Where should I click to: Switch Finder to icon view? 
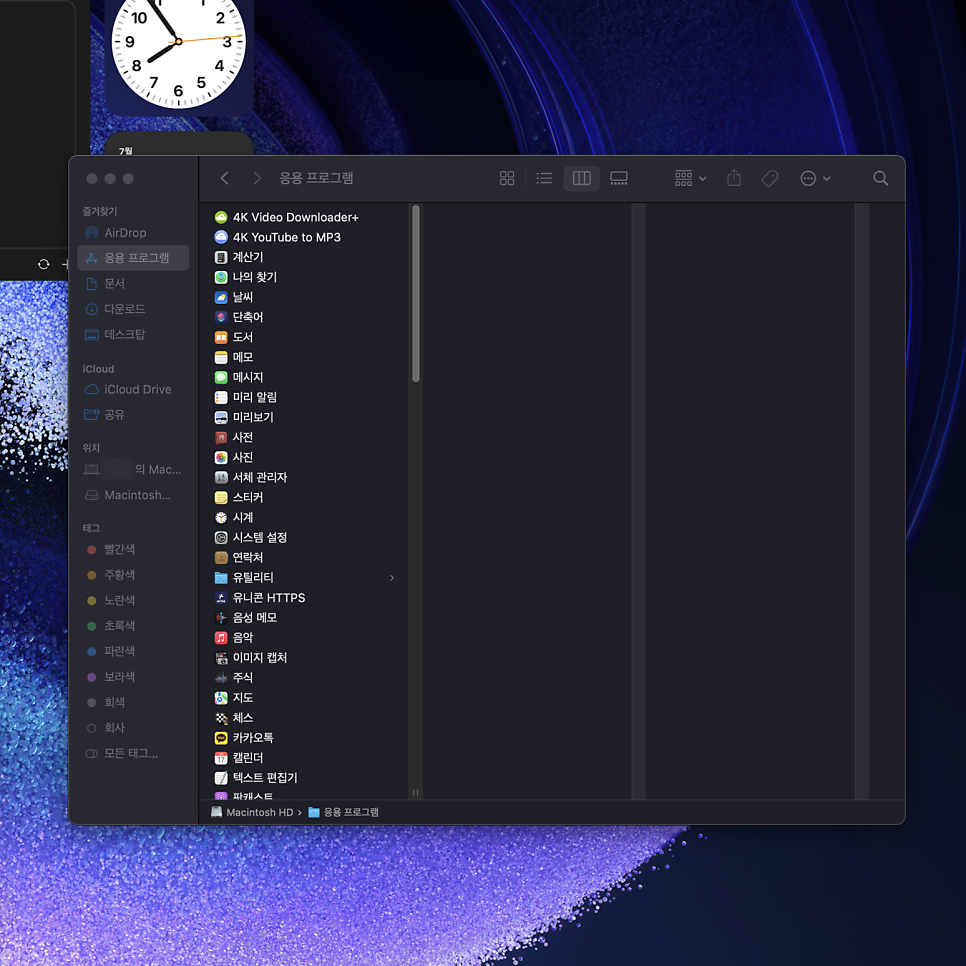[507, 179]
